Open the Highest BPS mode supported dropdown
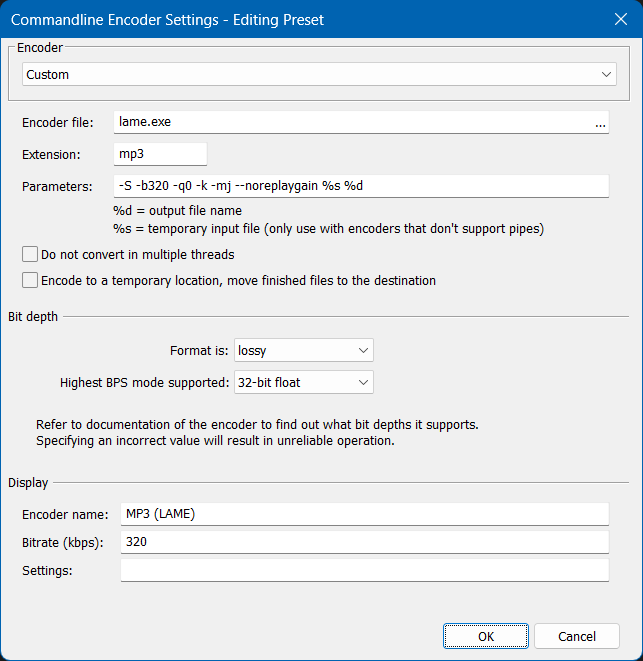The width and height of the screenshot is (643, 661). [x=303, y=382]
